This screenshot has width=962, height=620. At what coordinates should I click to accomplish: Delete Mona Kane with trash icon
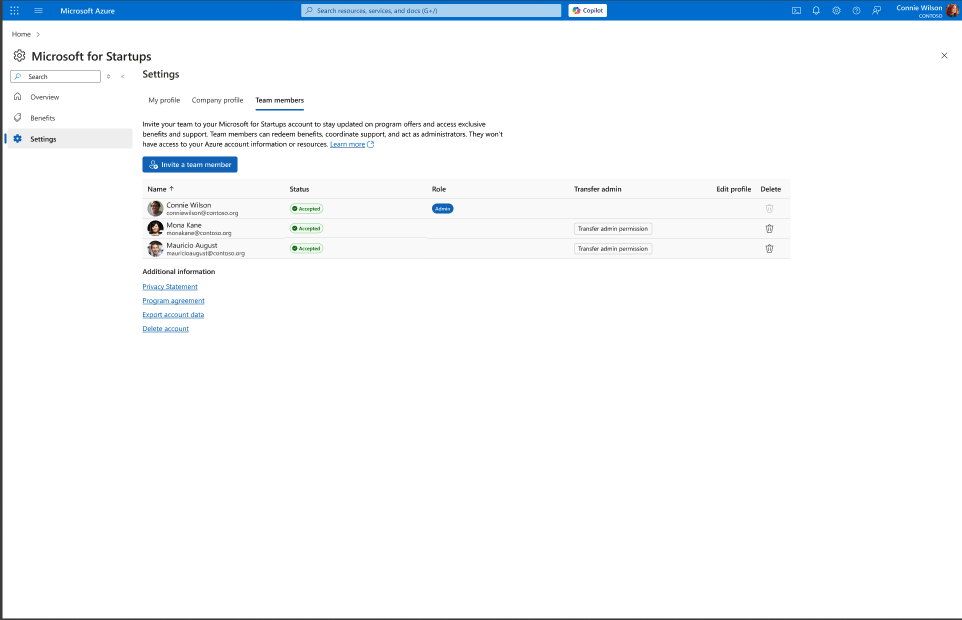769,229
